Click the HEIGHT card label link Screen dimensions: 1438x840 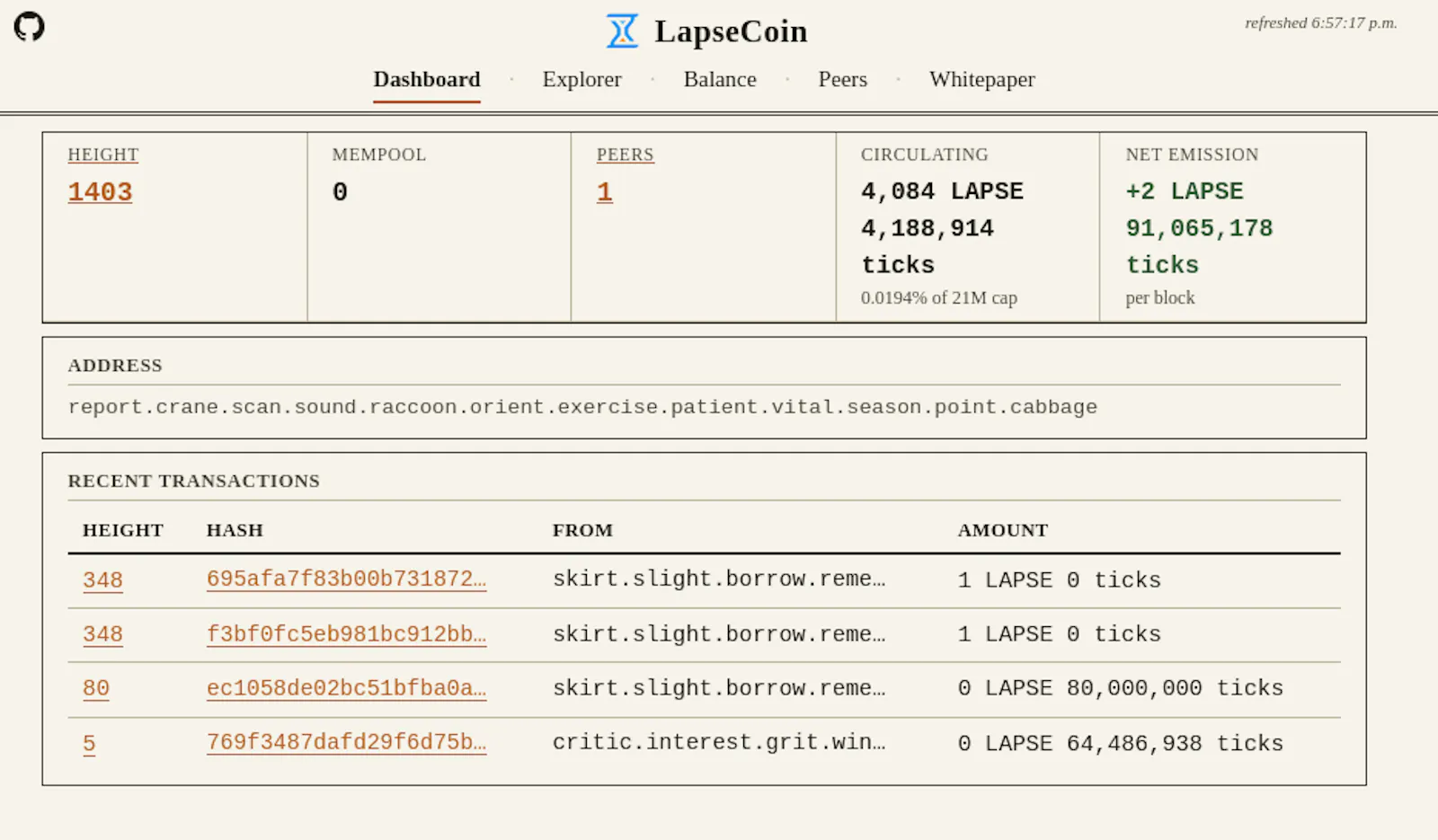coord(103,155)
